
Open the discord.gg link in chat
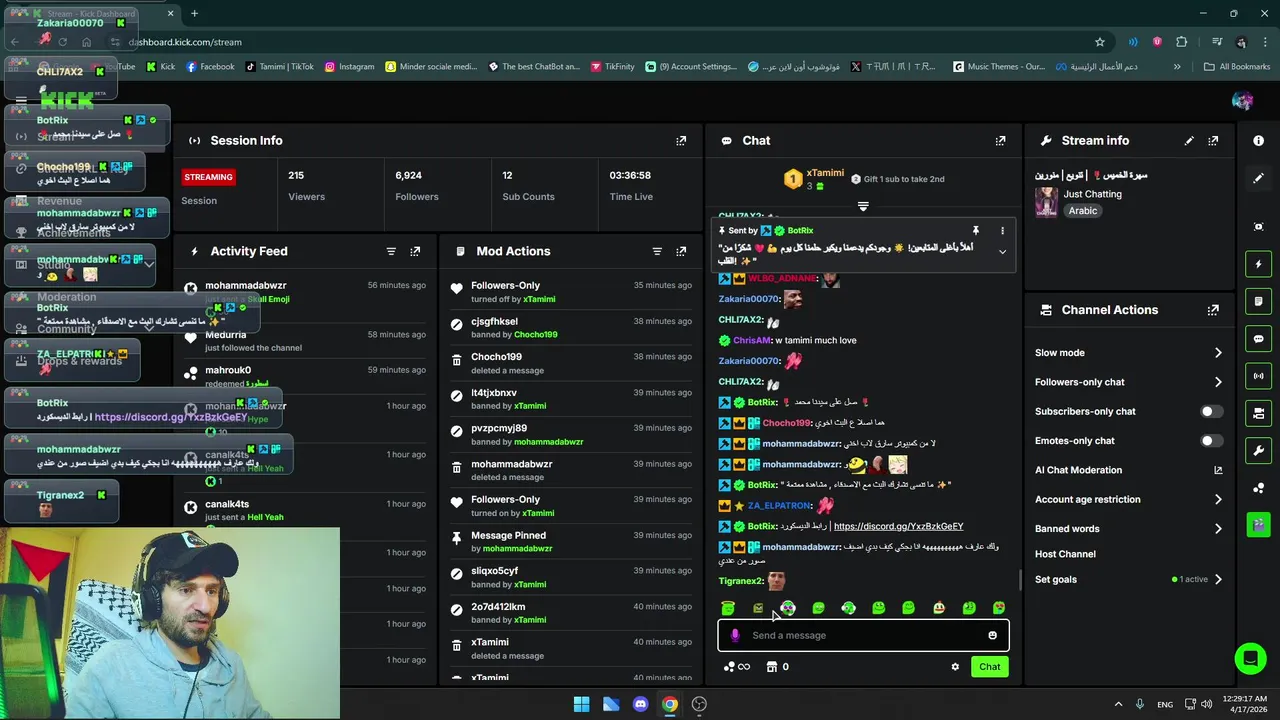click(898, 526)
